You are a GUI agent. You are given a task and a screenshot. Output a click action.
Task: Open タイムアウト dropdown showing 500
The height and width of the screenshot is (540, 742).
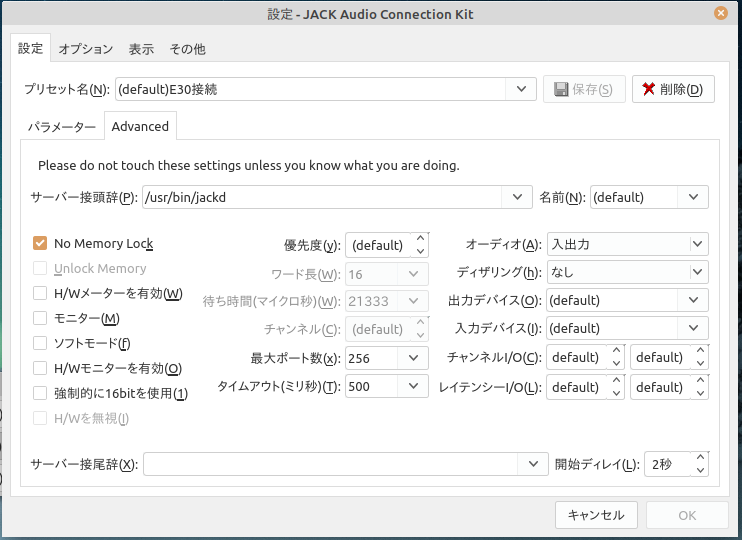pos(413,386)
